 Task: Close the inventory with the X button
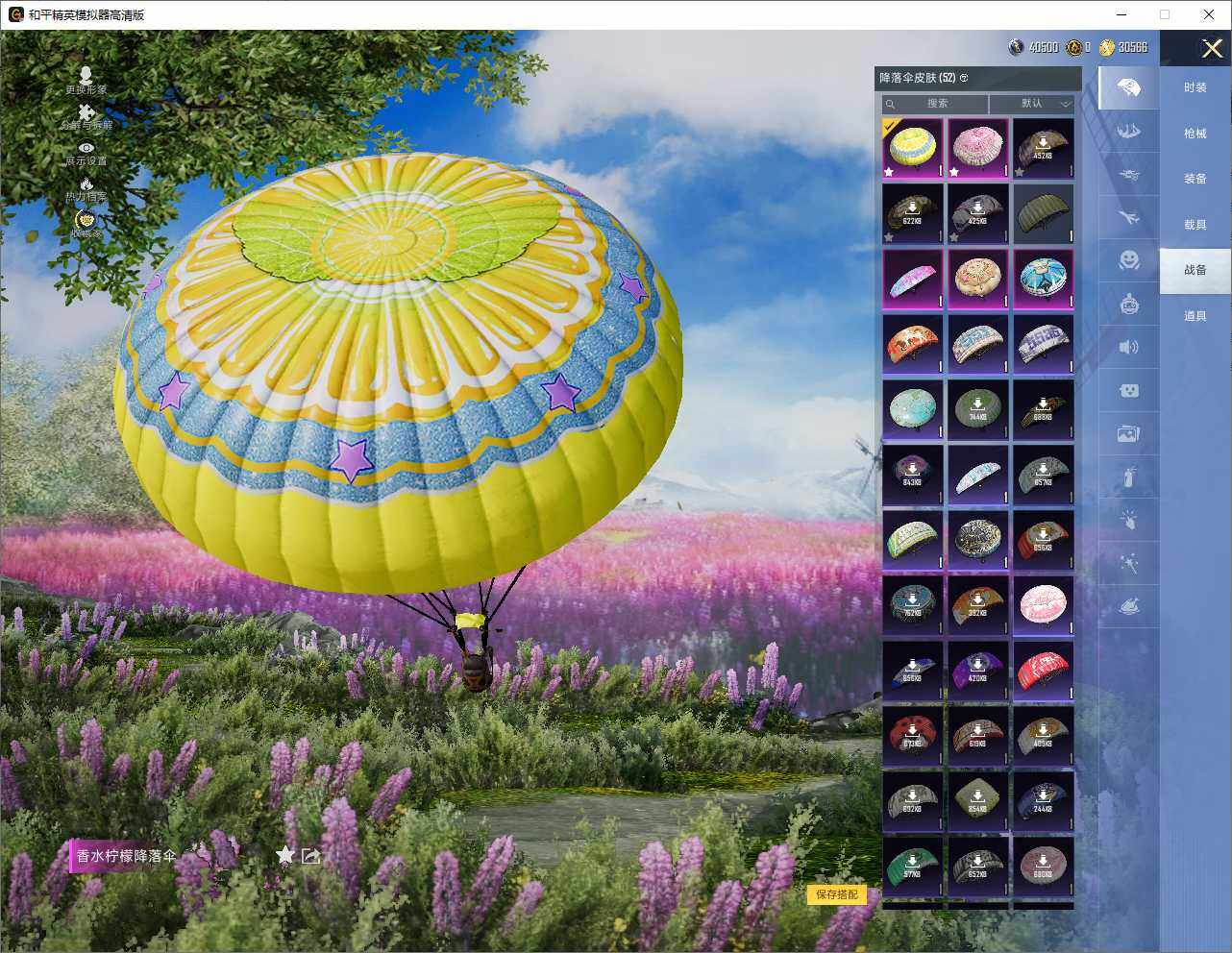click(1212, 48)
